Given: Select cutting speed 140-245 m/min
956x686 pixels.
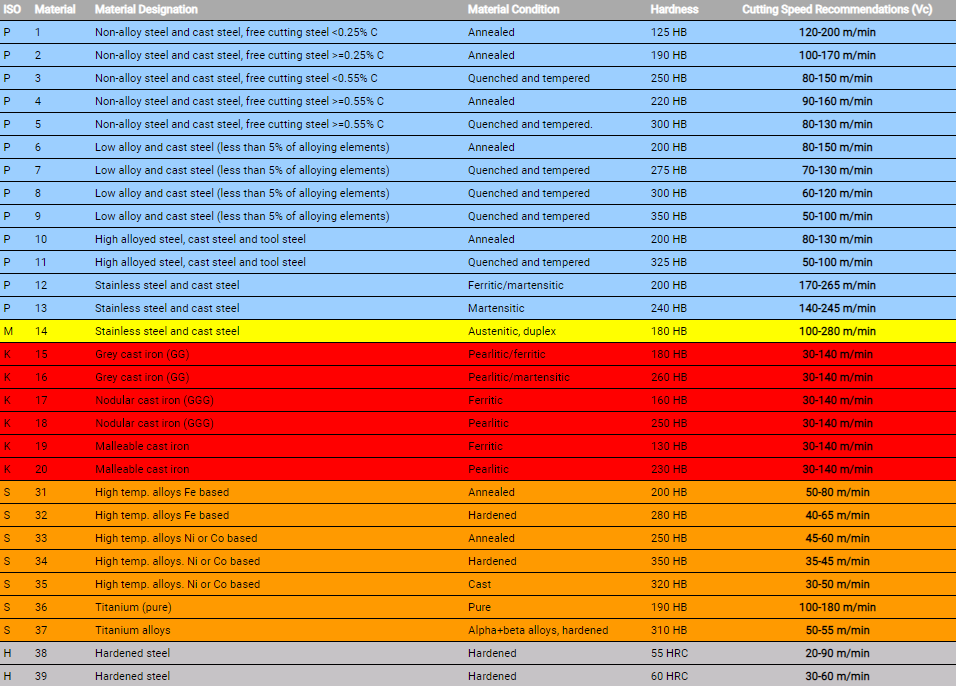Looking at the screenshot, I should (x=837, y=309).
